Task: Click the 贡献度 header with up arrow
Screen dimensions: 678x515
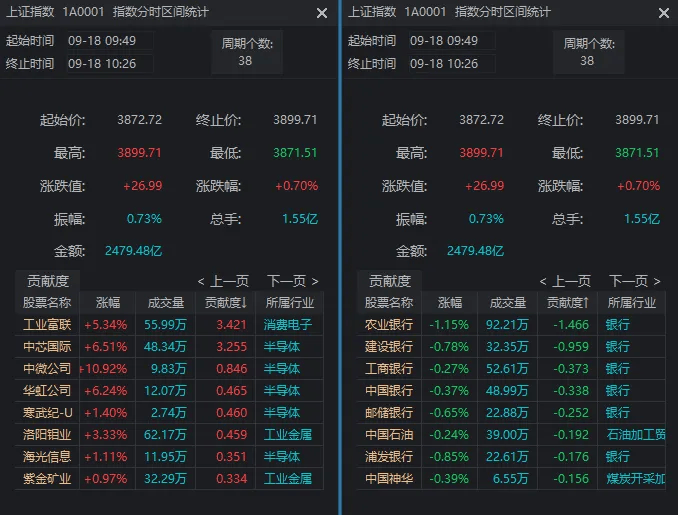Action: pos(567,302)
